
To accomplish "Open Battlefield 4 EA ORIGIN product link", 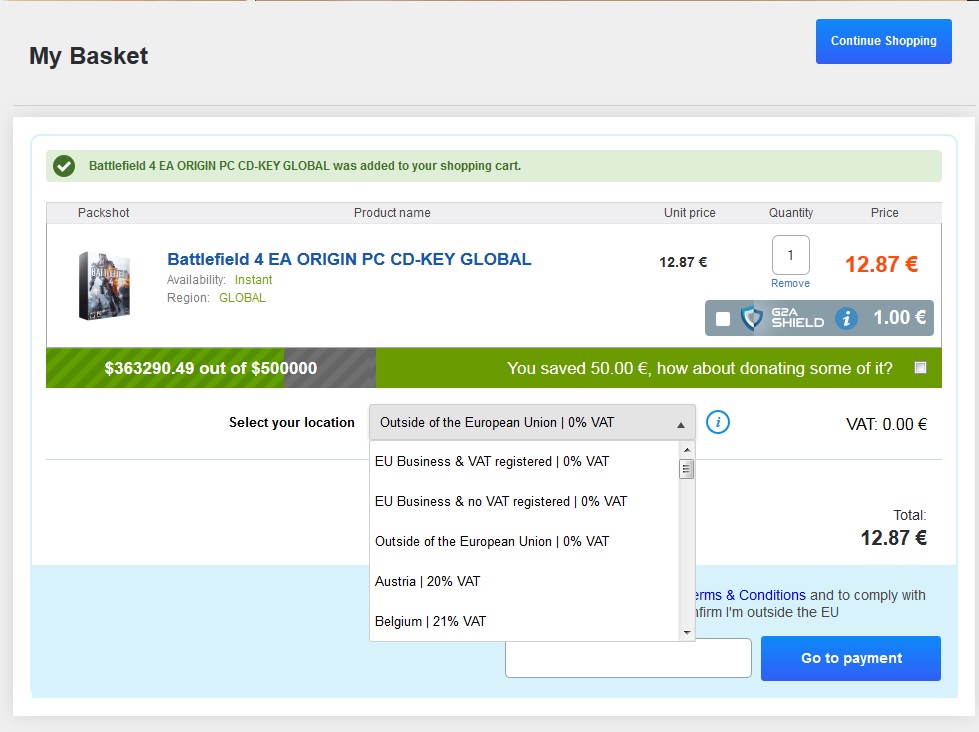I will (x=349, y=259).
